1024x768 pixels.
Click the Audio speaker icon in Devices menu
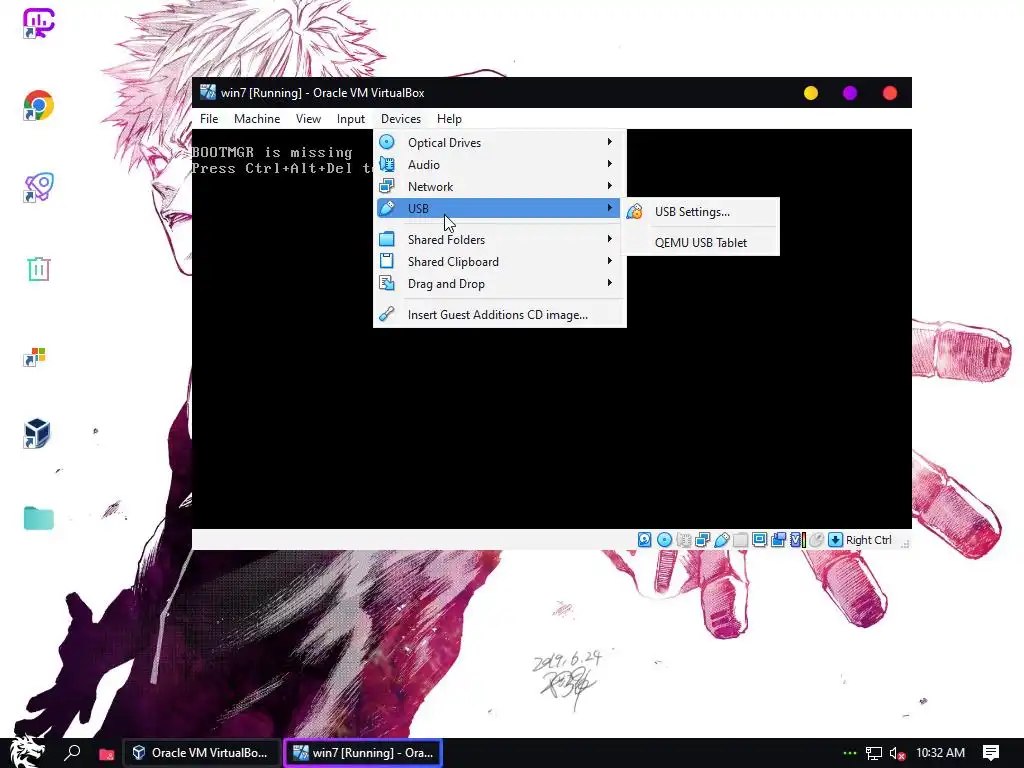pos(387,165)
